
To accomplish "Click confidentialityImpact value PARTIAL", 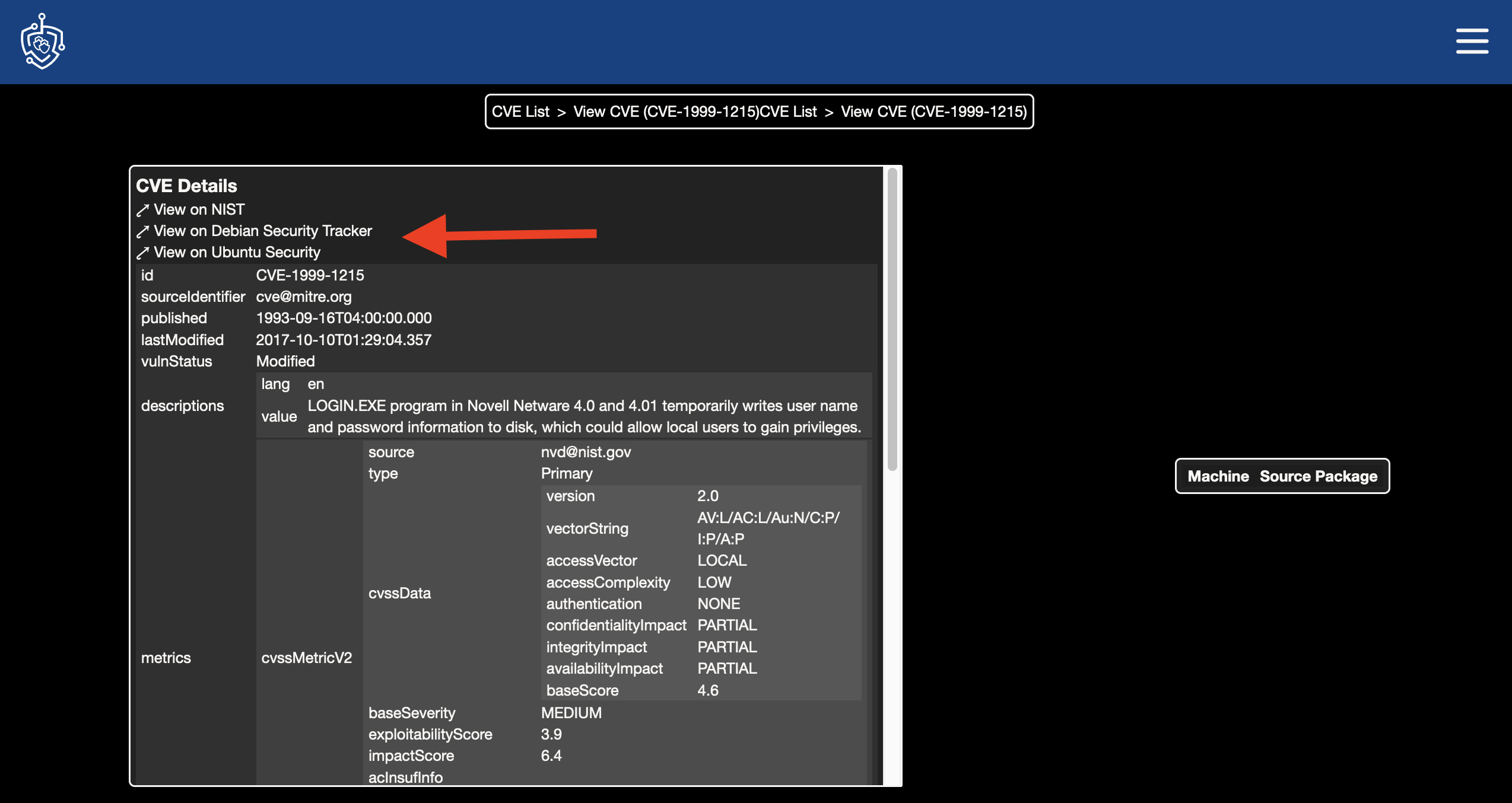I will click(x=727, y=625).
